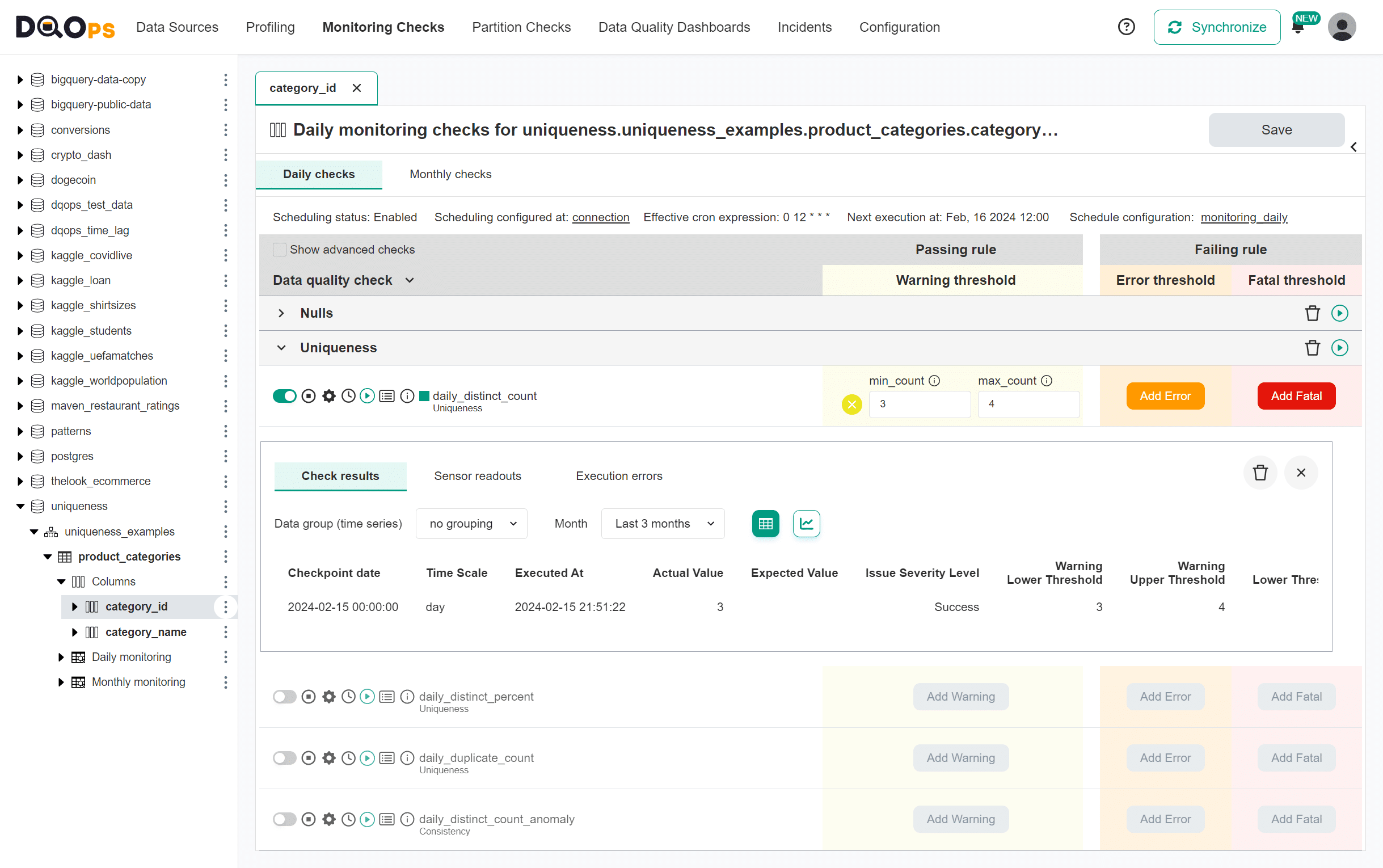Run the daily_distinct_count check

point(367,395)
